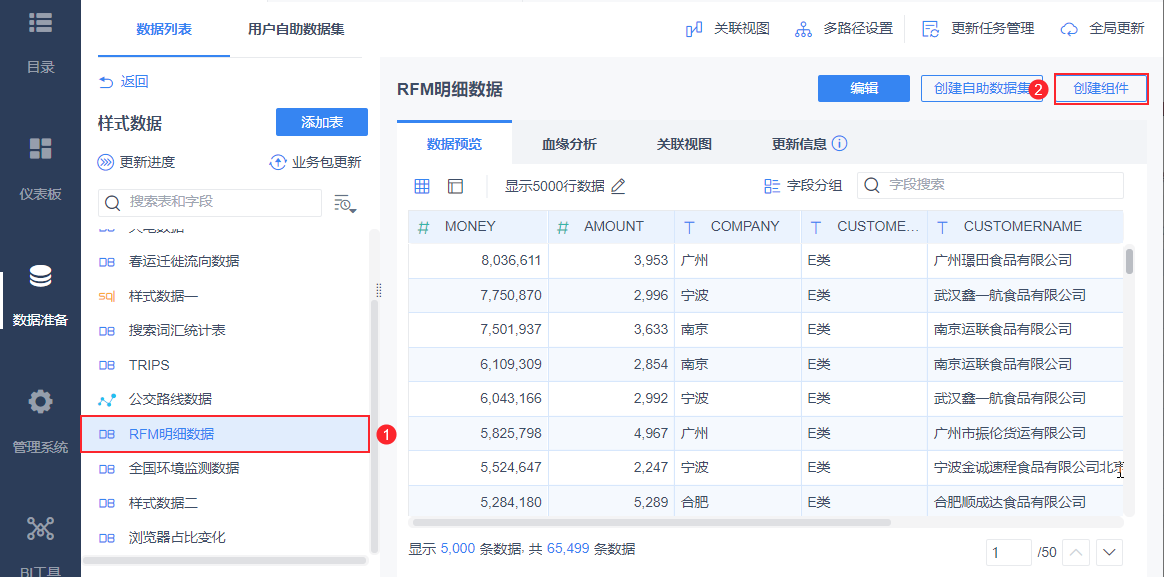Viewport: 1164px width, 577px height.
Task: Click the DB icon of TRIPS
Action: 107,365
